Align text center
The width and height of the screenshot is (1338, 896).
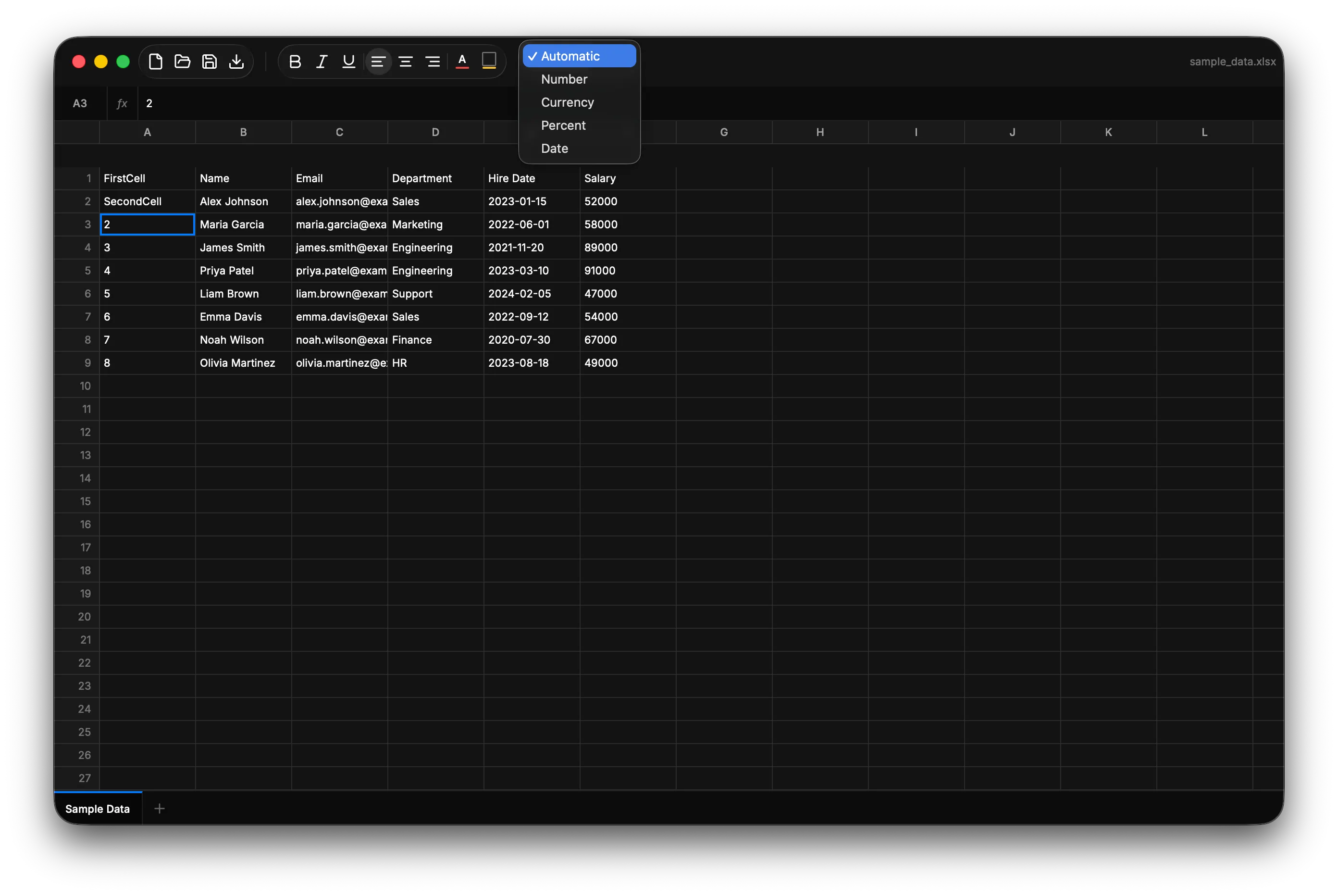[406, 62]
